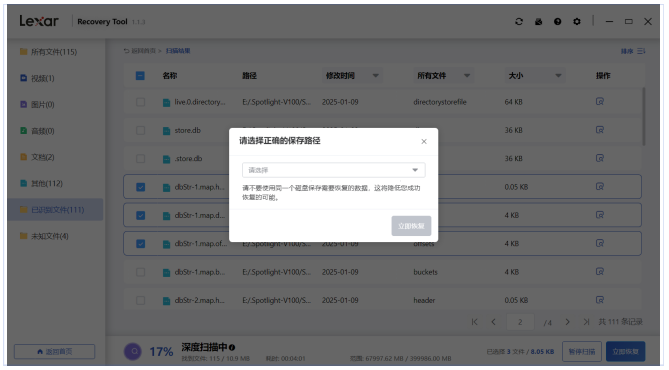Click the 暂停扫描 pause scan button

[582, 352]
